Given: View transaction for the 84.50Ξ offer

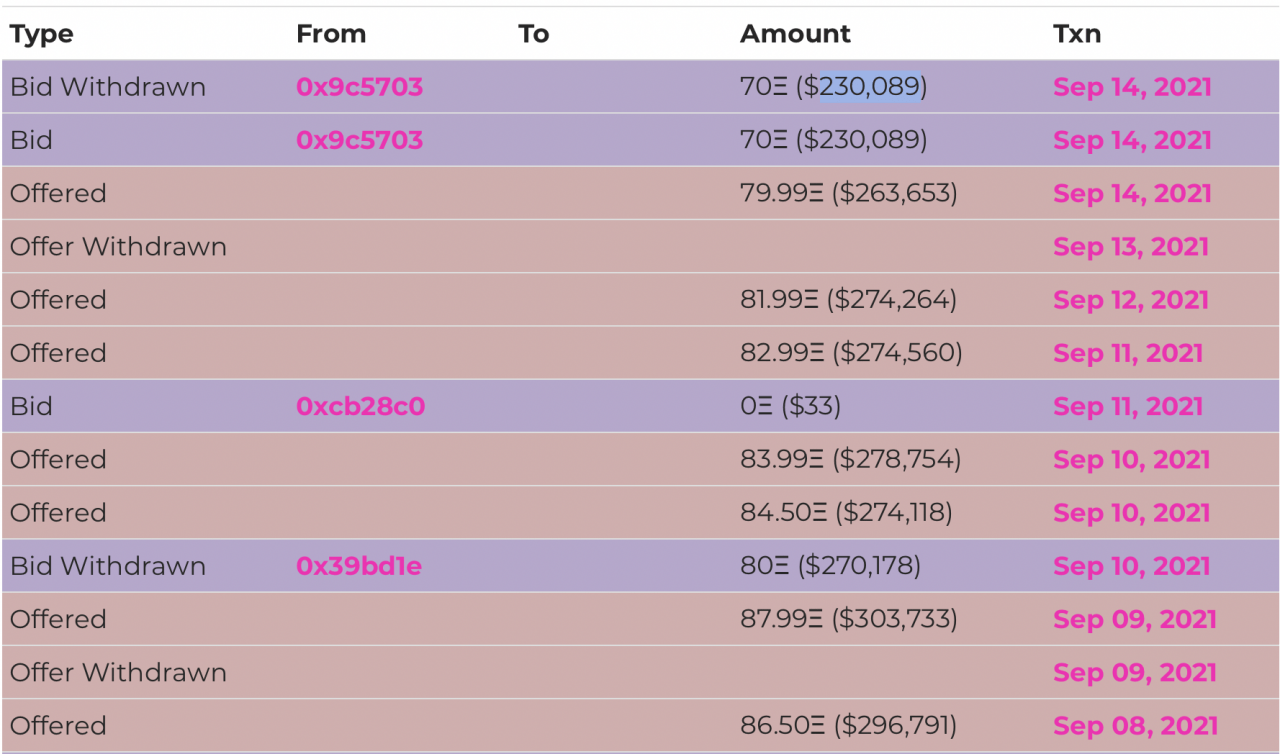Looking at the screenshot, I should [x=1131, y=513].
